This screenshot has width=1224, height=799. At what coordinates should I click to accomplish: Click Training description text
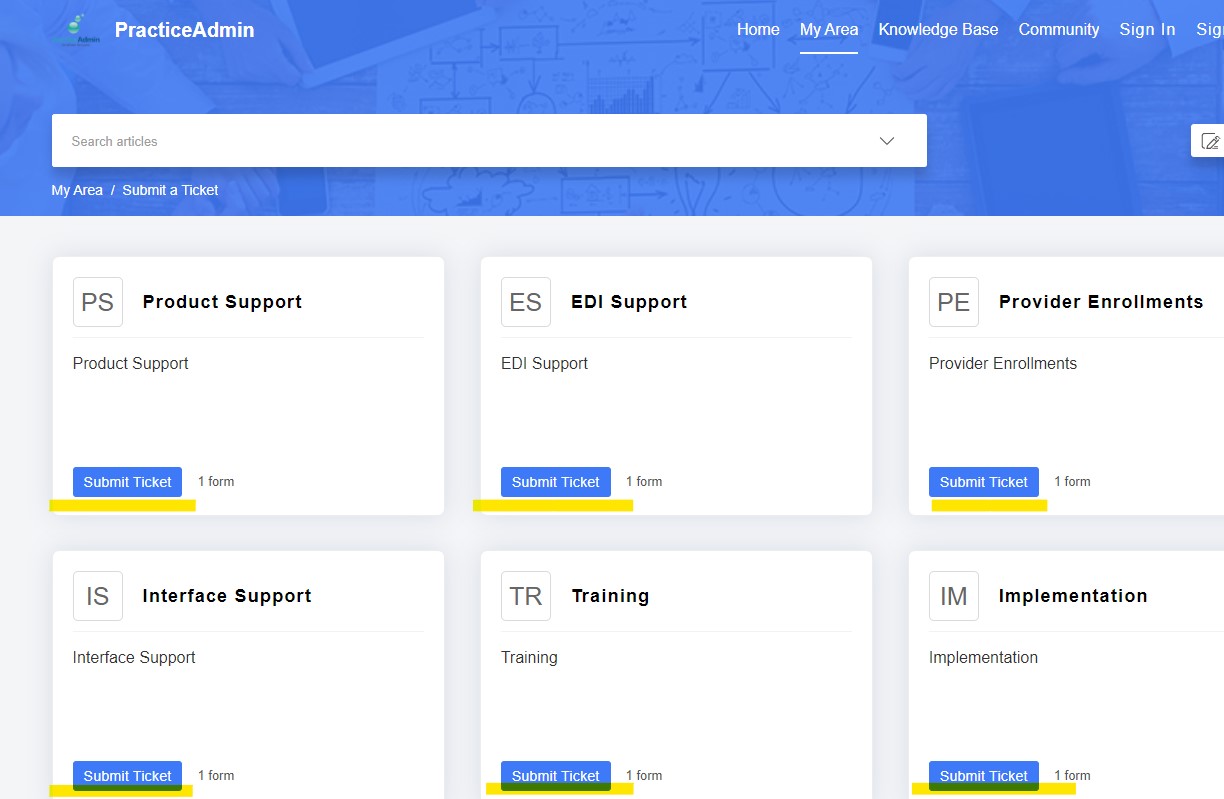(529, 658)
